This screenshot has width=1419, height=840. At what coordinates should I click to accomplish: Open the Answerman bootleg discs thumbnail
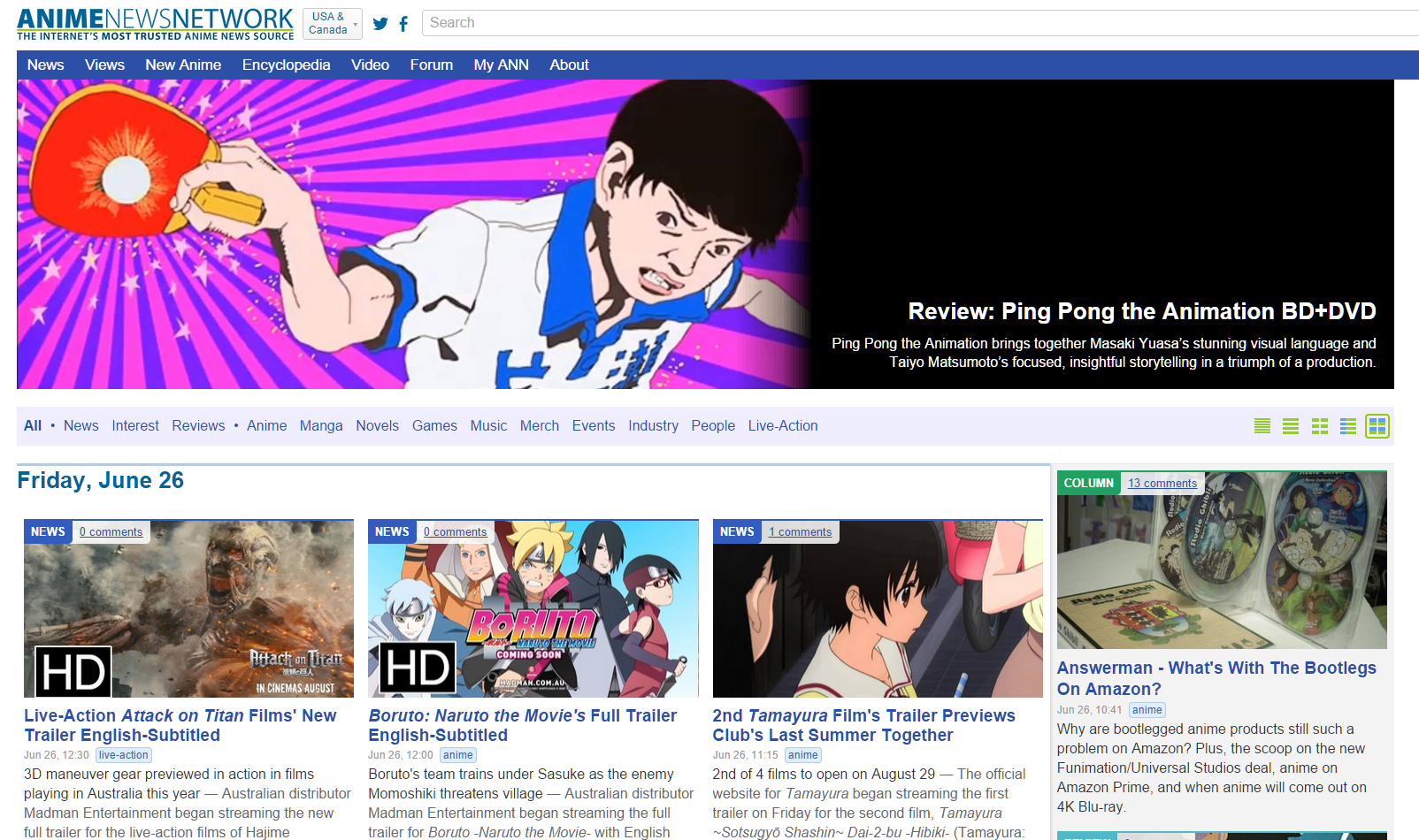[1222, 560]
